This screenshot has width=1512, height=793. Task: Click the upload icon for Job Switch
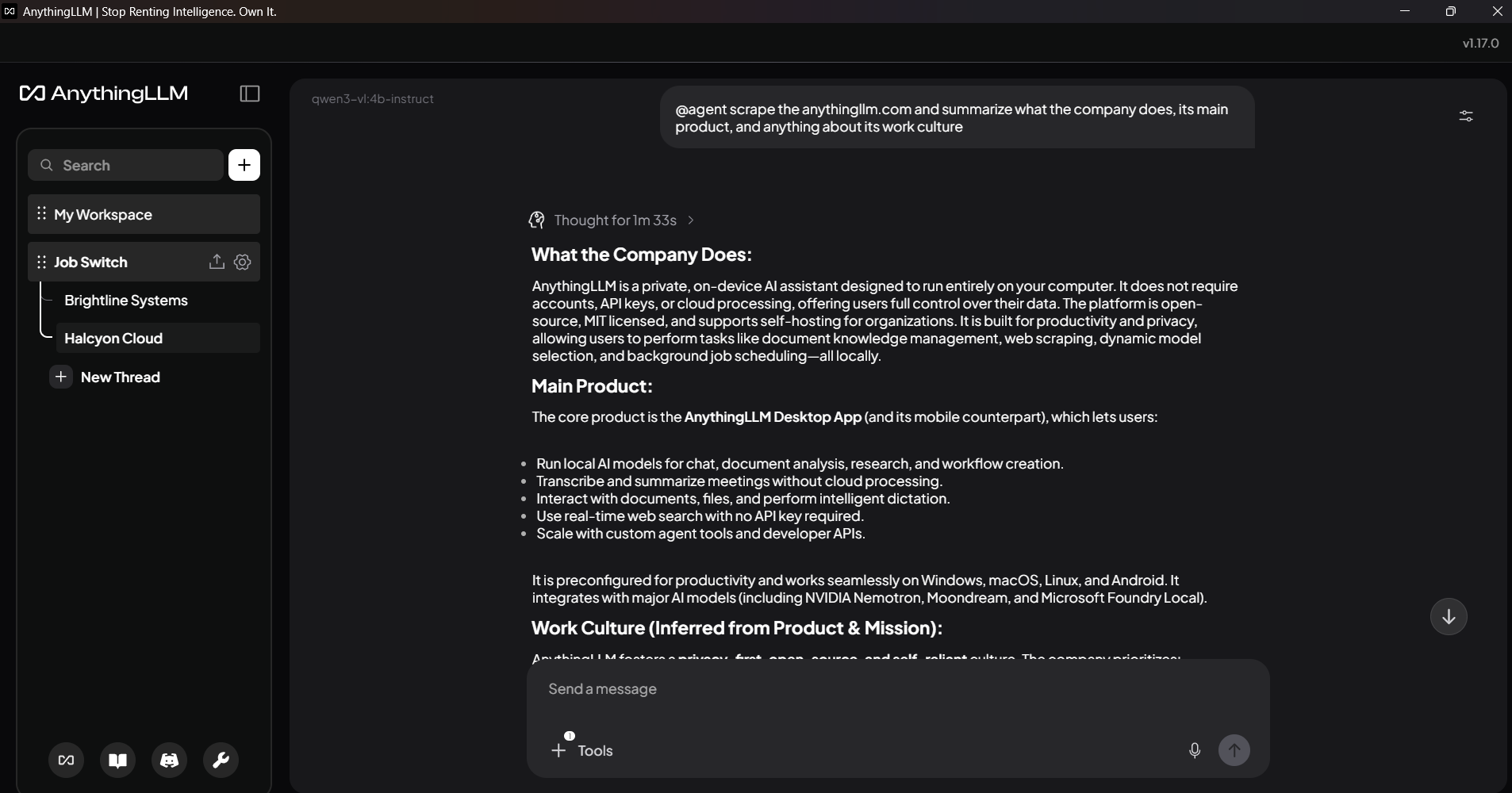coord(217,262)
